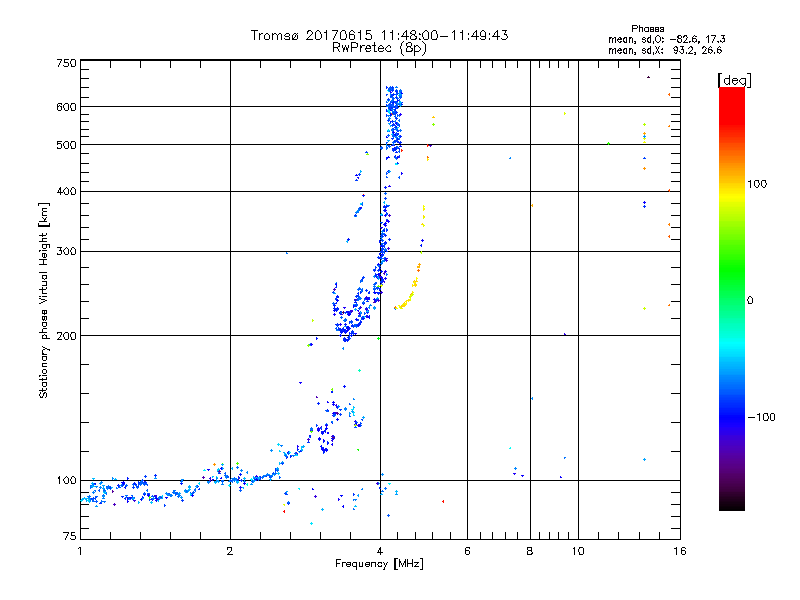Click the Frequency [MHz] axis label

pos(379,566)
